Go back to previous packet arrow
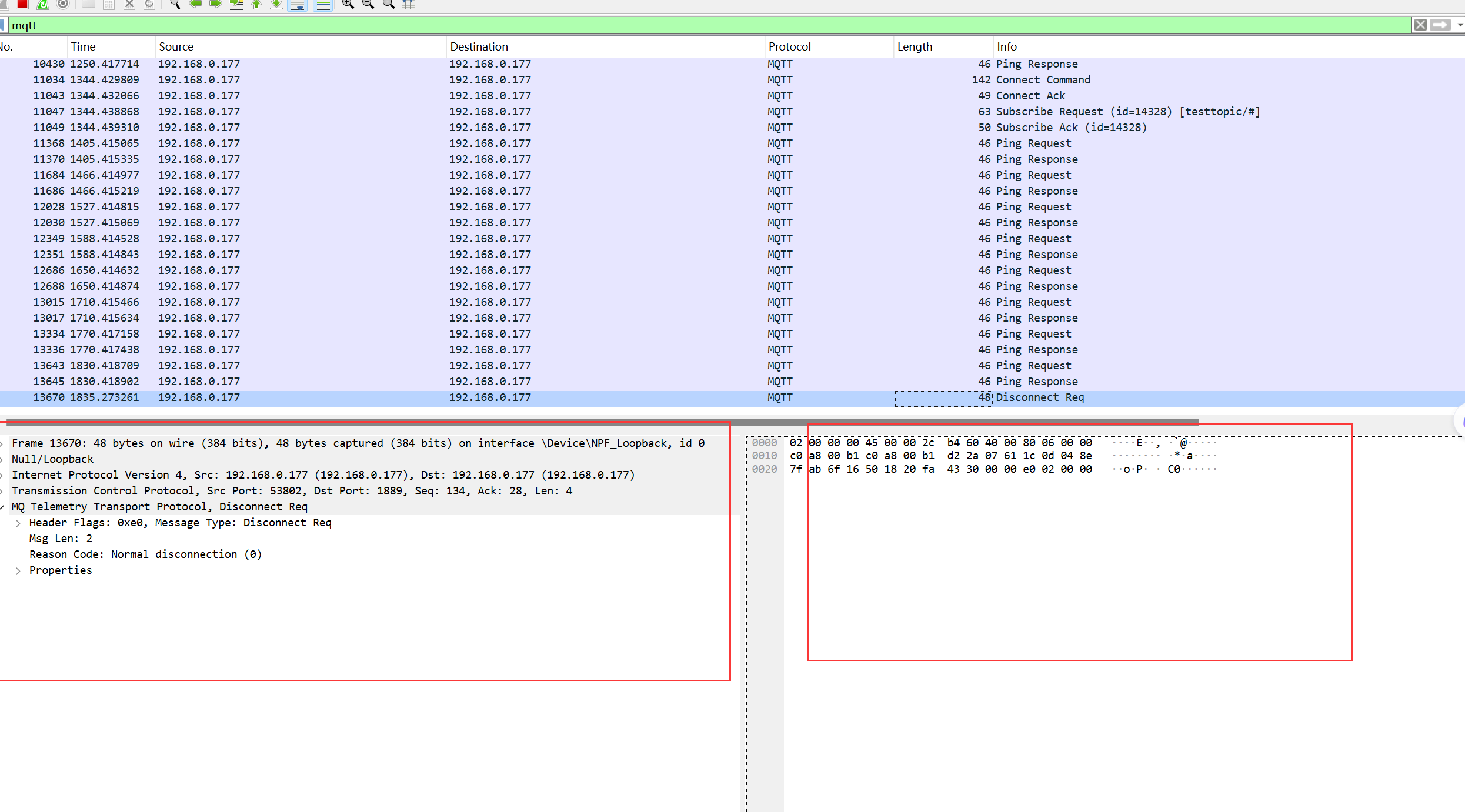Viewport: 1465px width, 812px height. (x=195, y=4)
